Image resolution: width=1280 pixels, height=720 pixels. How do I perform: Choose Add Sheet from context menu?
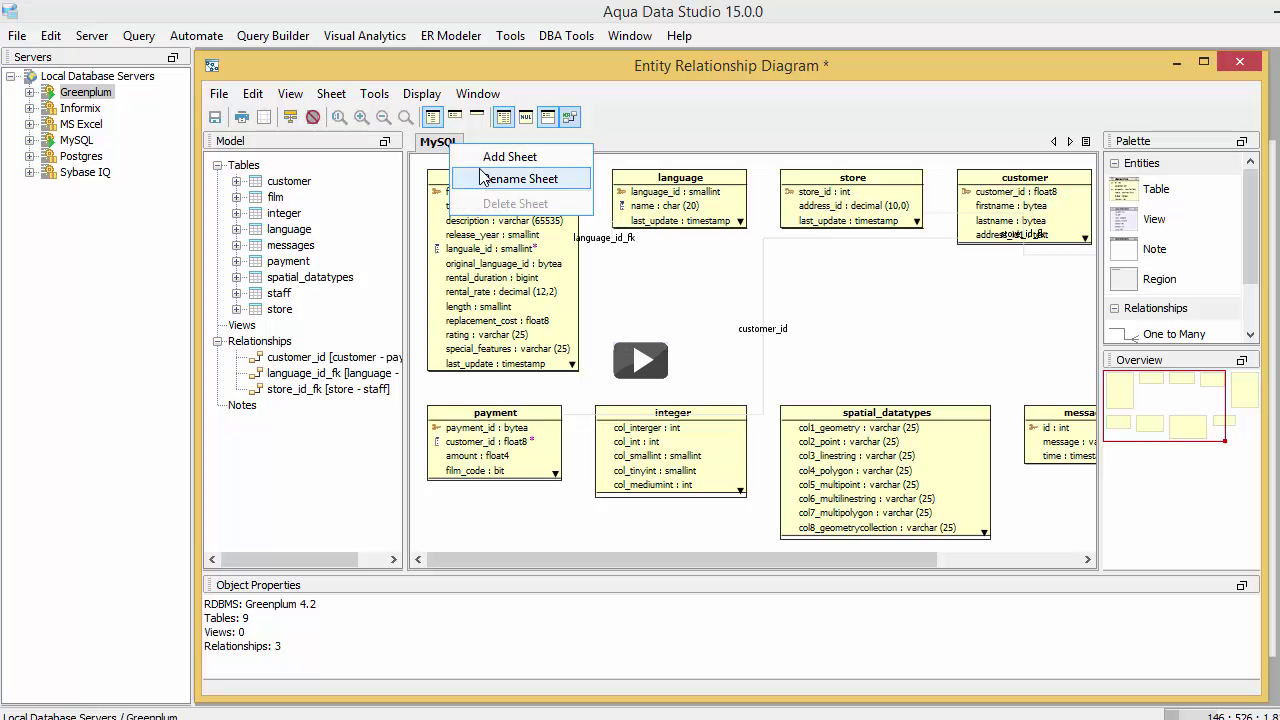pos(510,157)
